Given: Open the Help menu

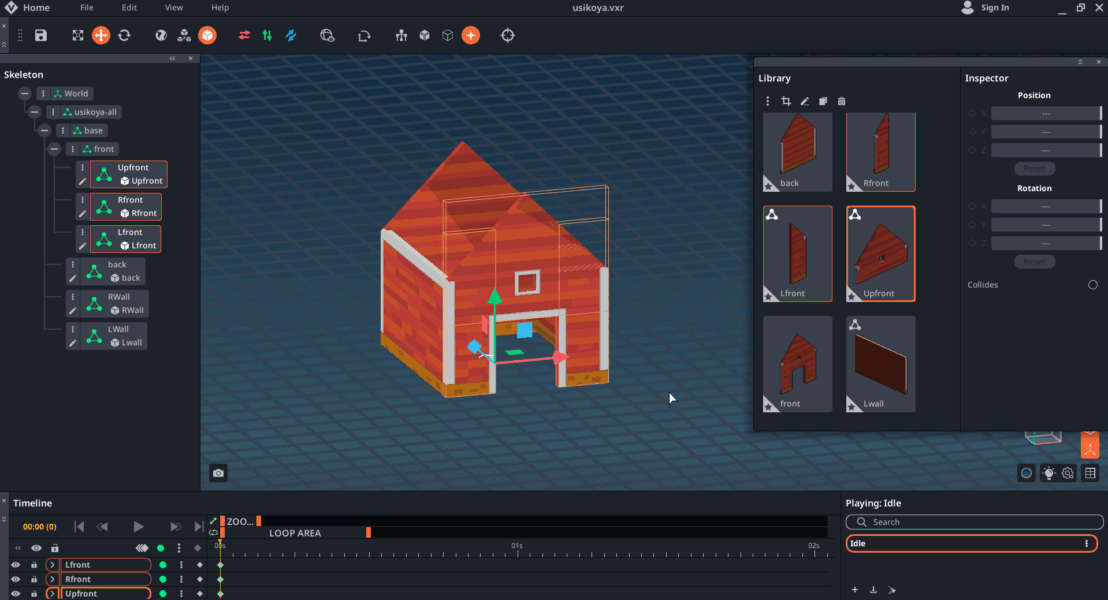Looking at the screenshot, I should 220,8.
